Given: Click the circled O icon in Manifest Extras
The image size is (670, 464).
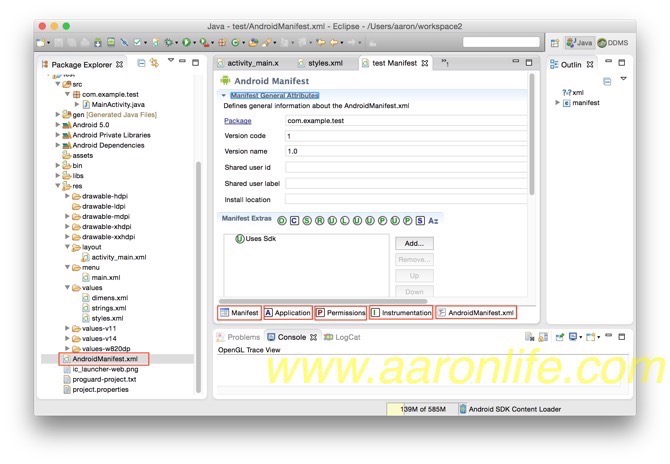Looking at the screenshot, I should [x=282, y=220].
